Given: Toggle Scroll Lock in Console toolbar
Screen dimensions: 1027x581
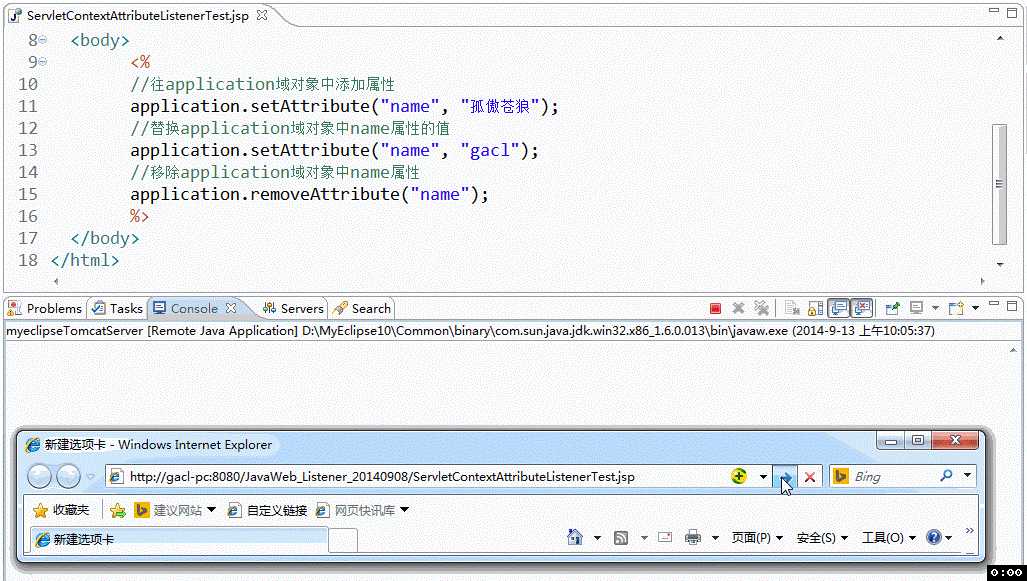Looking at the screenshot, I should coord(815,308).
